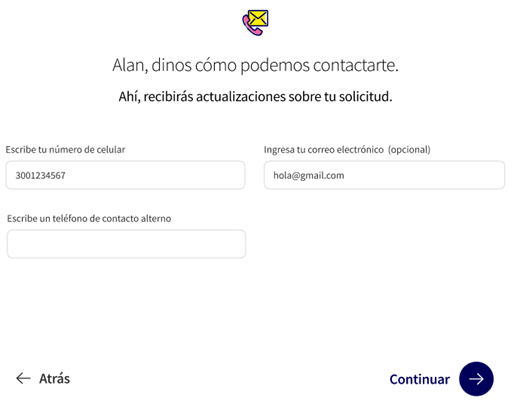The image size is (514, 413).
Task: Select the Continuar text link
Action: click(x=420, y=379)
